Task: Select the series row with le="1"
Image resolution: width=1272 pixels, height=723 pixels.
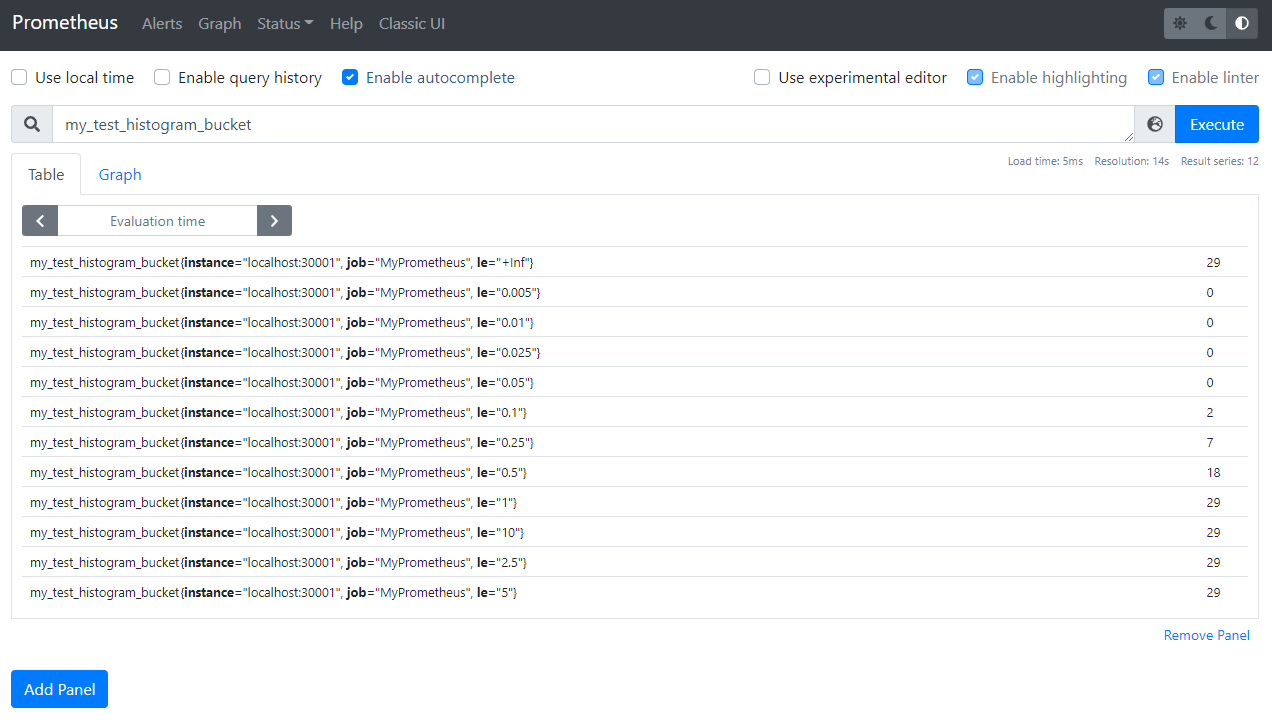Action: point(635,502)
